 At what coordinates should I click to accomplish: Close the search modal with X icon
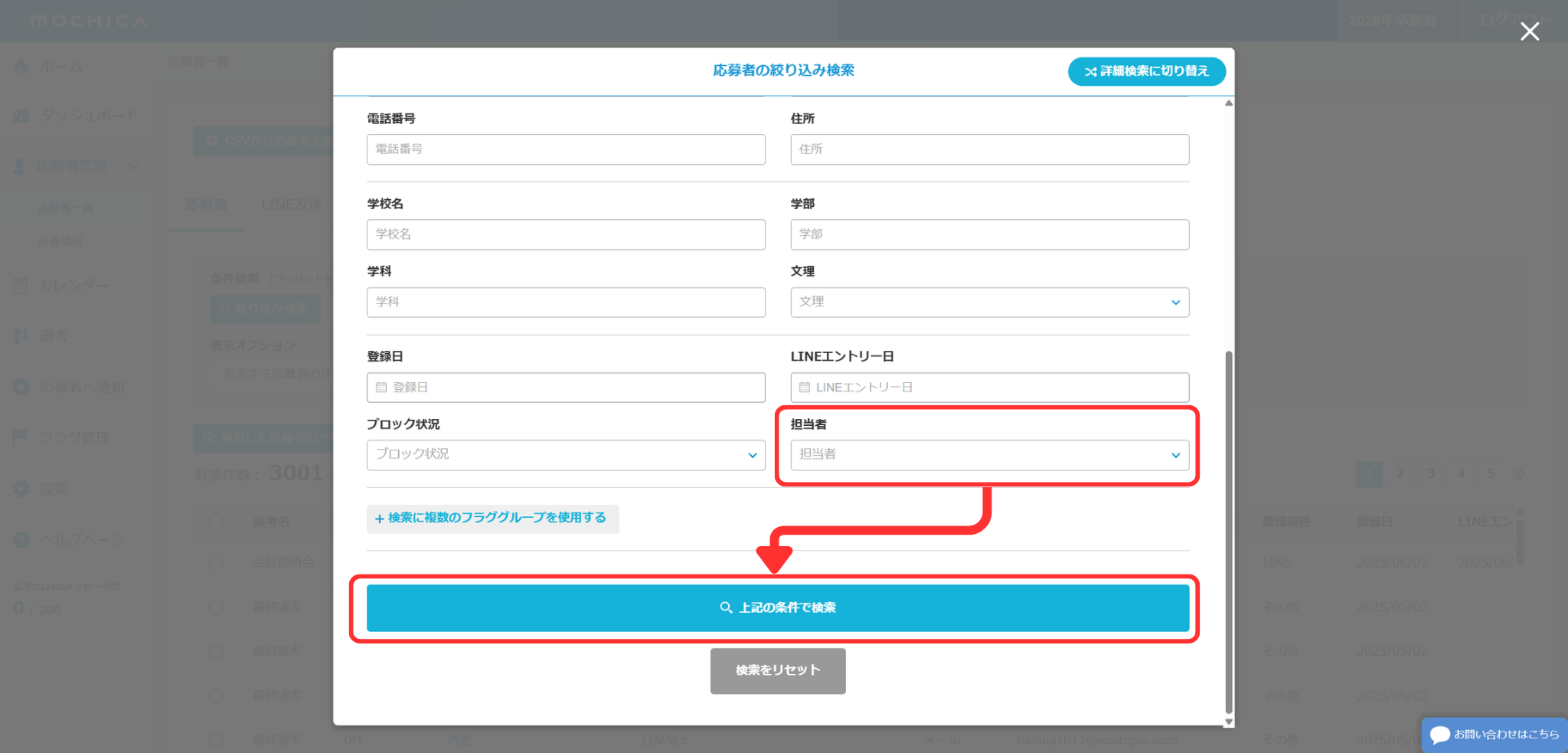click(1529, 31)
